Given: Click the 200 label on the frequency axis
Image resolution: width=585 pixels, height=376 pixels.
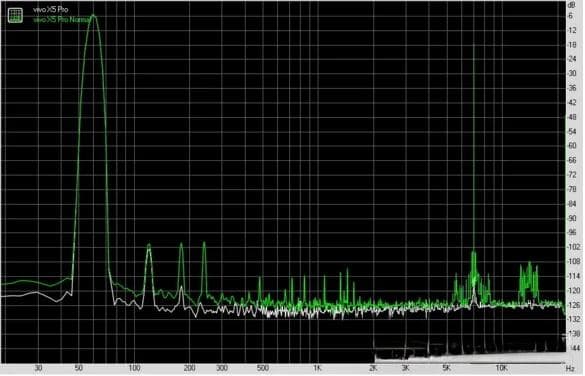Looking at the screenshot, I should coord(190,368).
